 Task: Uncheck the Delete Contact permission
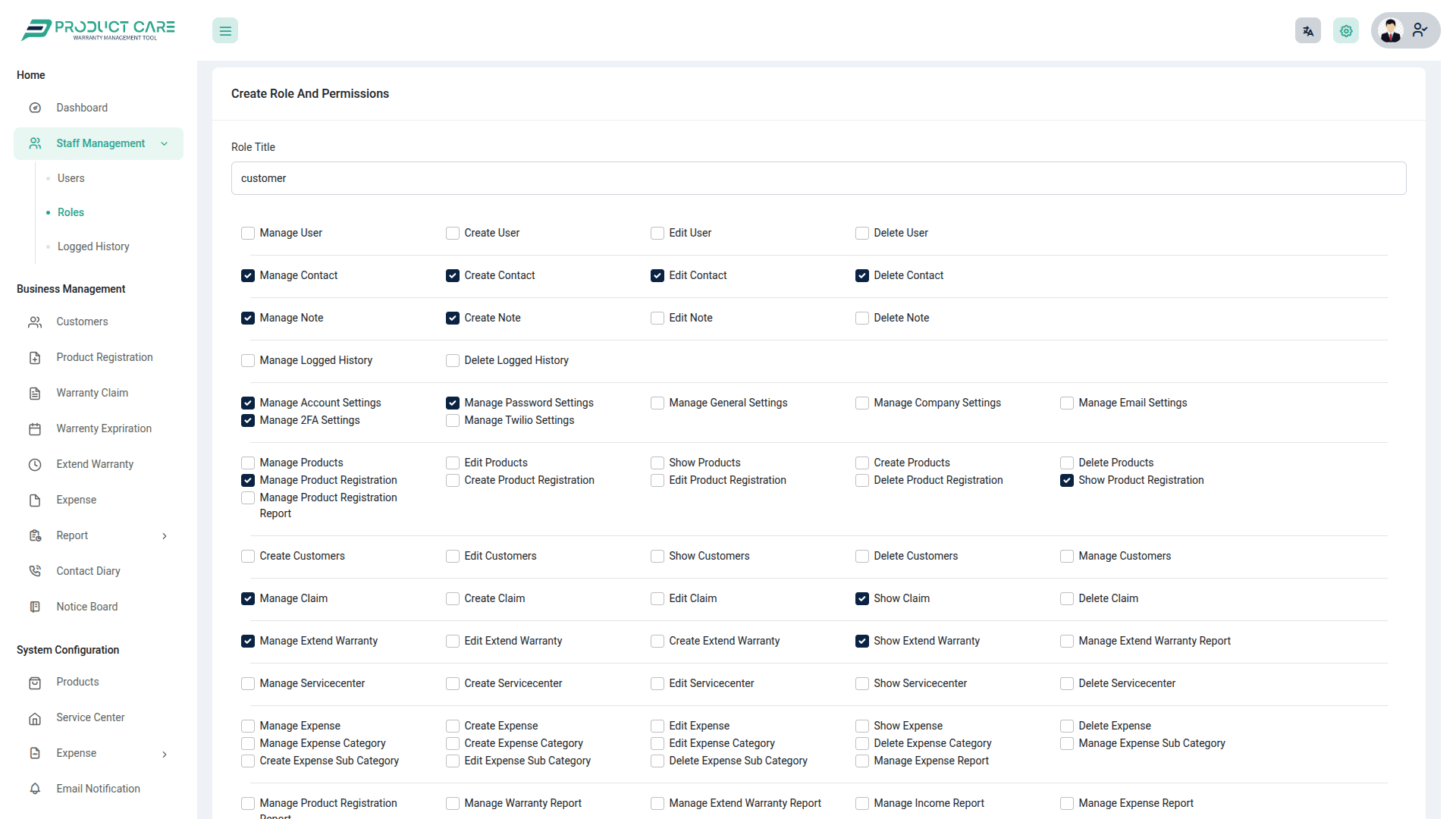[862, 275]
